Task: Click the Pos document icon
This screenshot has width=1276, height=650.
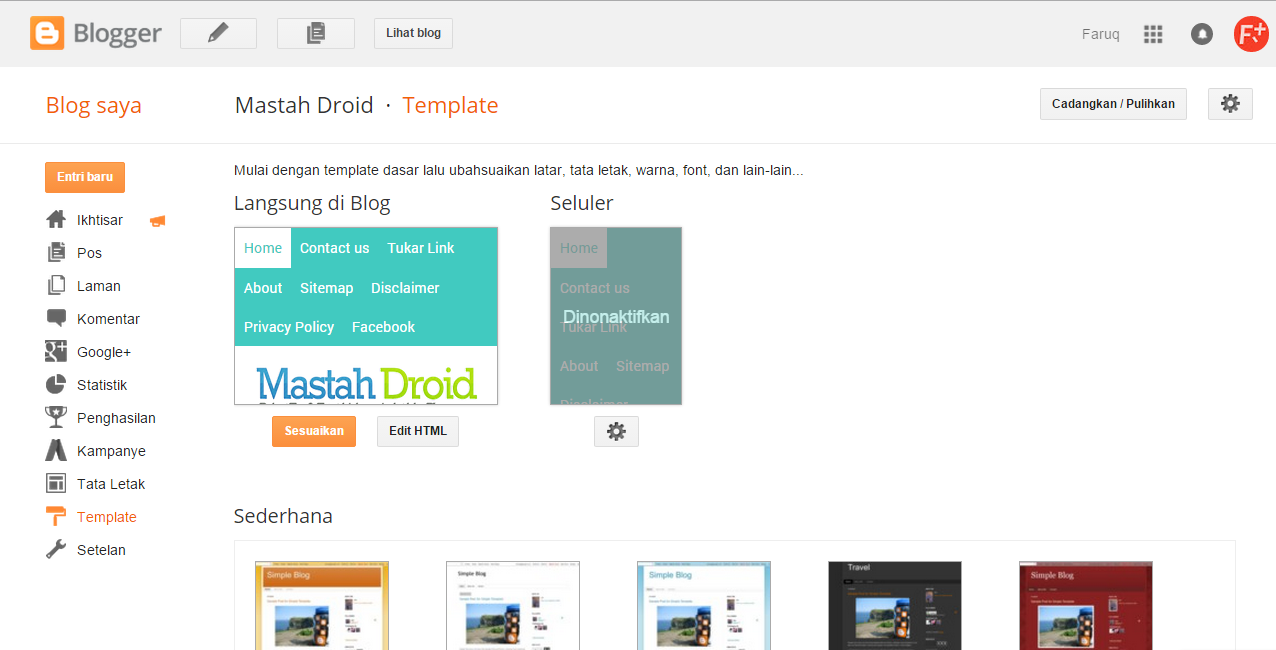Action: (x=56, y=253)
